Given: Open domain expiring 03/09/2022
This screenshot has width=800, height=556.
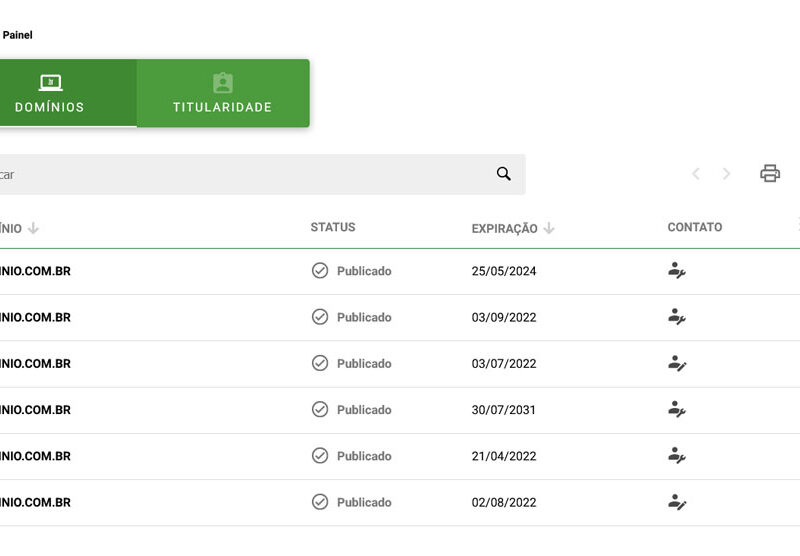Looking at the screenshot, I should [x=35, y=317].
